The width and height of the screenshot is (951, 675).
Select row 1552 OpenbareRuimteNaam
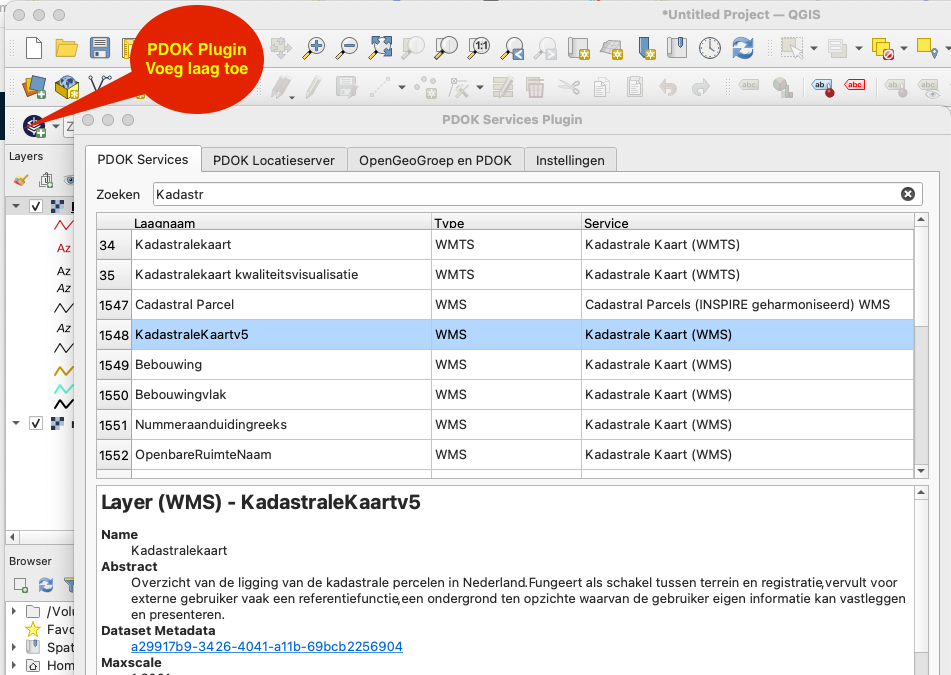point(505,455)
